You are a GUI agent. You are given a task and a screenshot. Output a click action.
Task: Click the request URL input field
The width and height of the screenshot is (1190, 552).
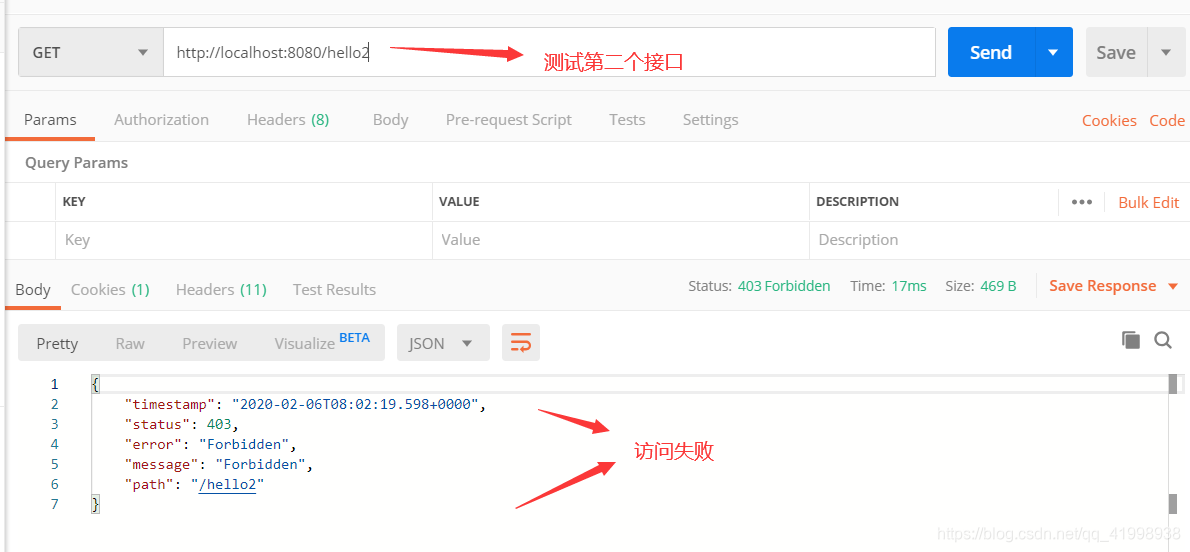point(549,52)
